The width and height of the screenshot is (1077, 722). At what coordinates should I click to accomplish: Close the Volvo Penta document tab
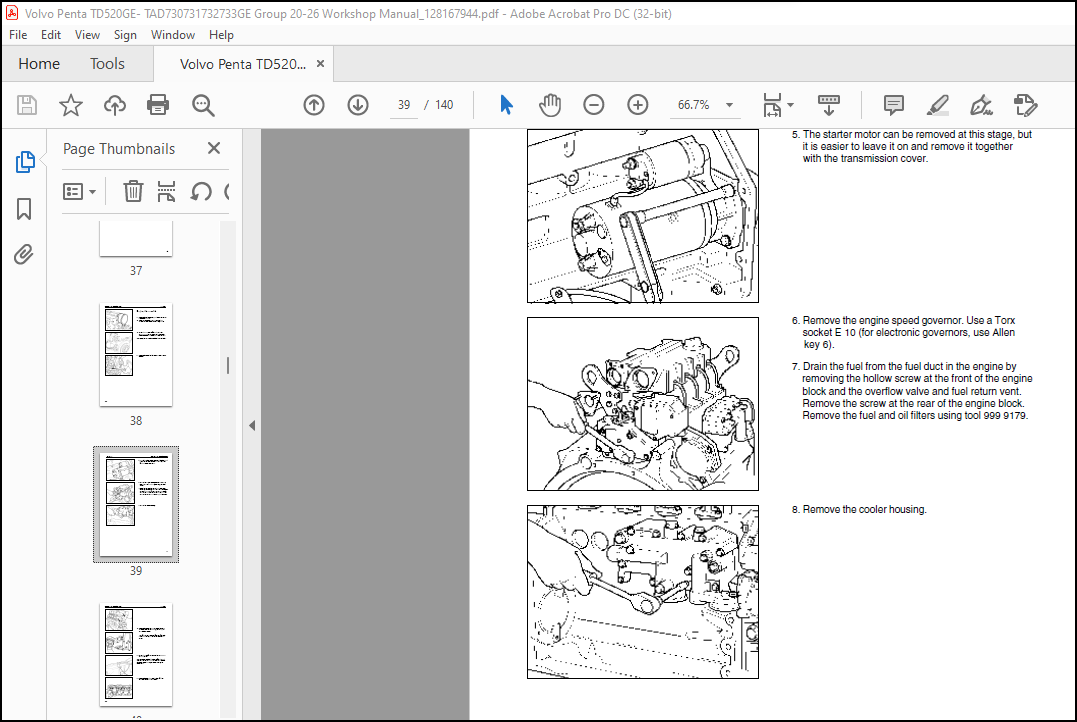click(320, 64)
